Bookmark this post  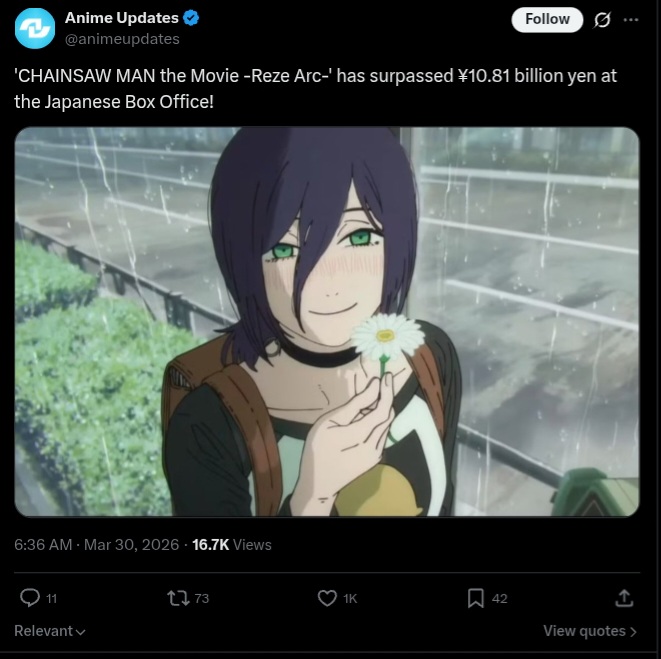click(x=476, y=598)
